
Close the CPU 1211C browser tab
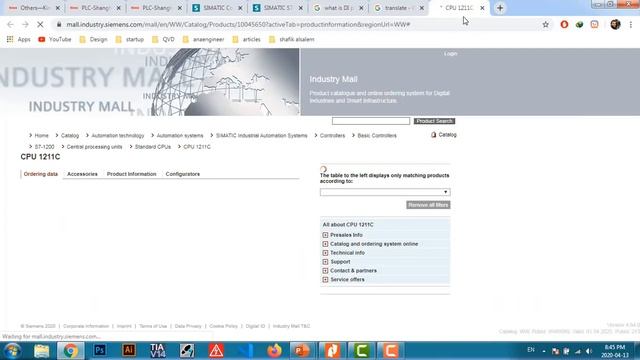(482, 8)
